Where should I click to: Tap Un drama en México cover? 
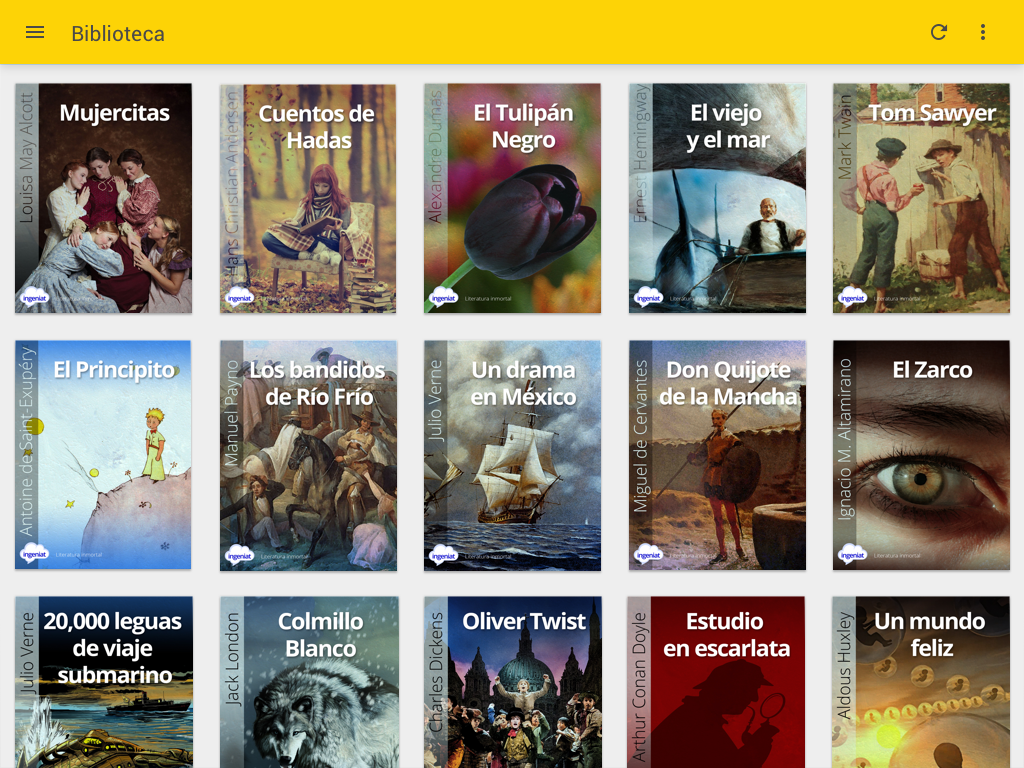[512, 455]
